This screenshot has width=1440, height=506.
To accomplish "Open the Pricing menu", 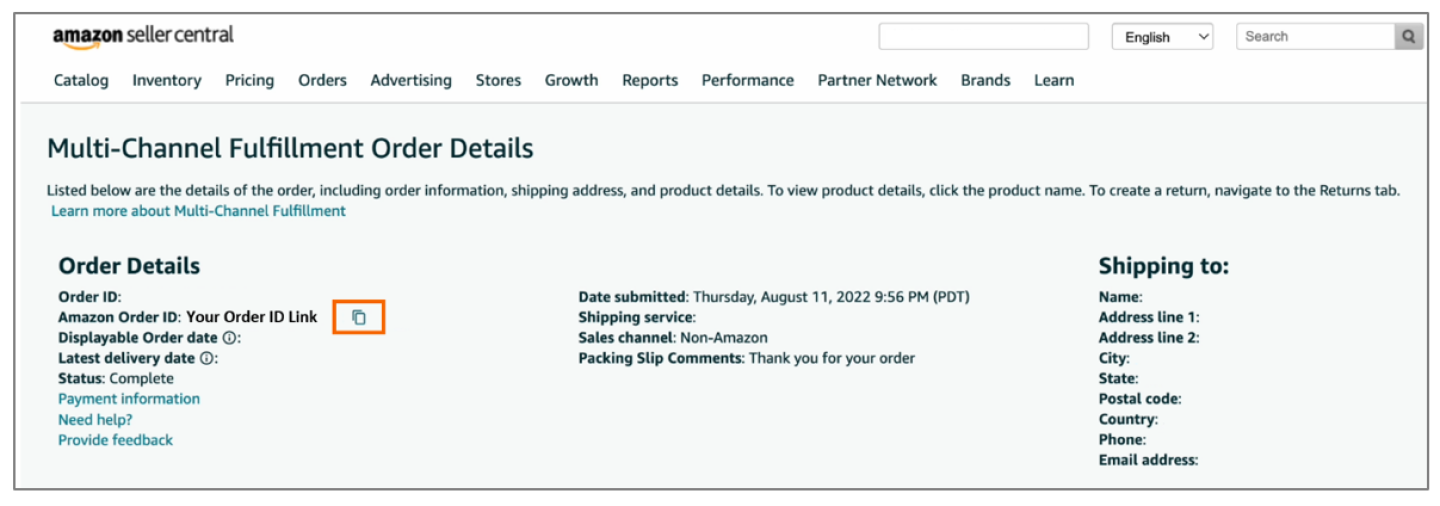I will coord(249,80).
